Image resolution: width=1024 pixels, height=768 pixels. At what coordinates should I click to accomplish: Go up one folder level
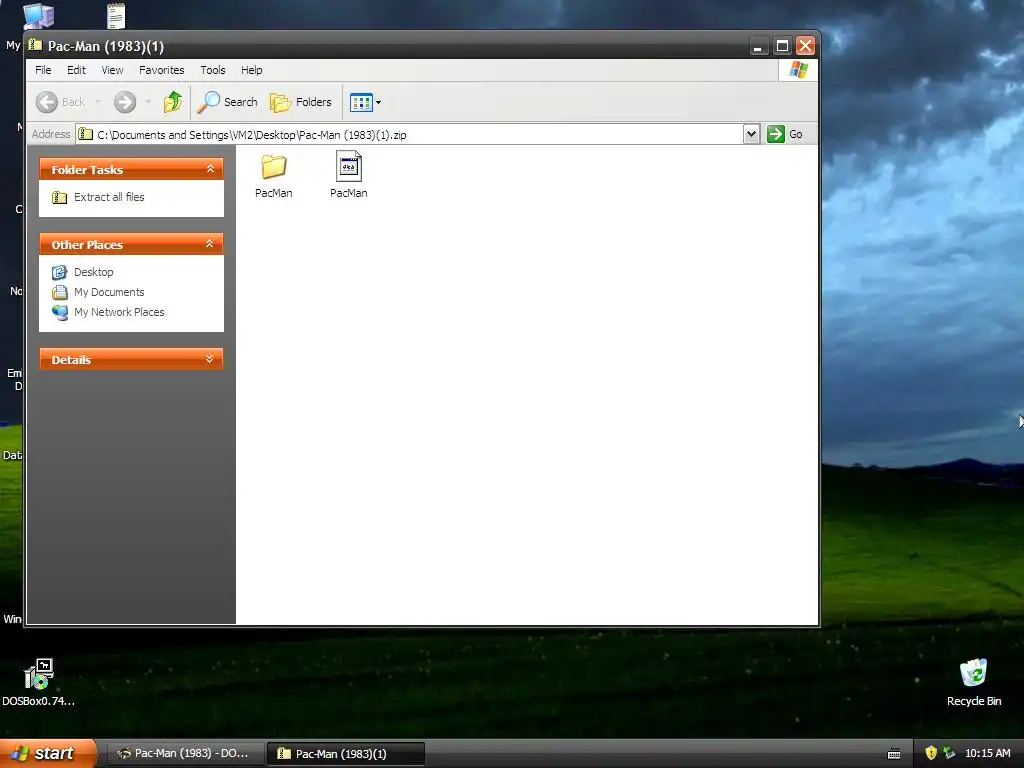click(x=173, y=102)
